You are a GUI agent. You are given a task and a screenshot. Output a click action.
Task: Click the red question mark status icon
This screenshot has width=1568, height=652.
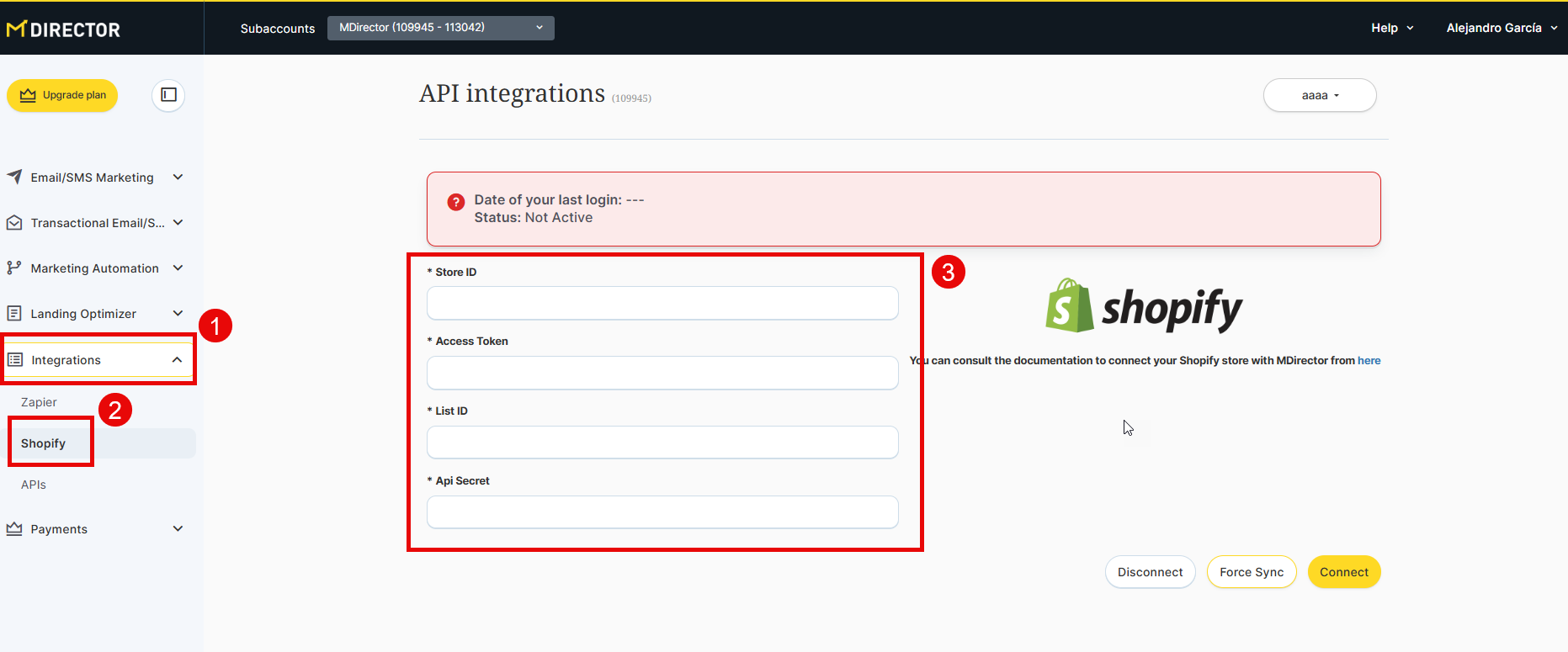point(455,202)
